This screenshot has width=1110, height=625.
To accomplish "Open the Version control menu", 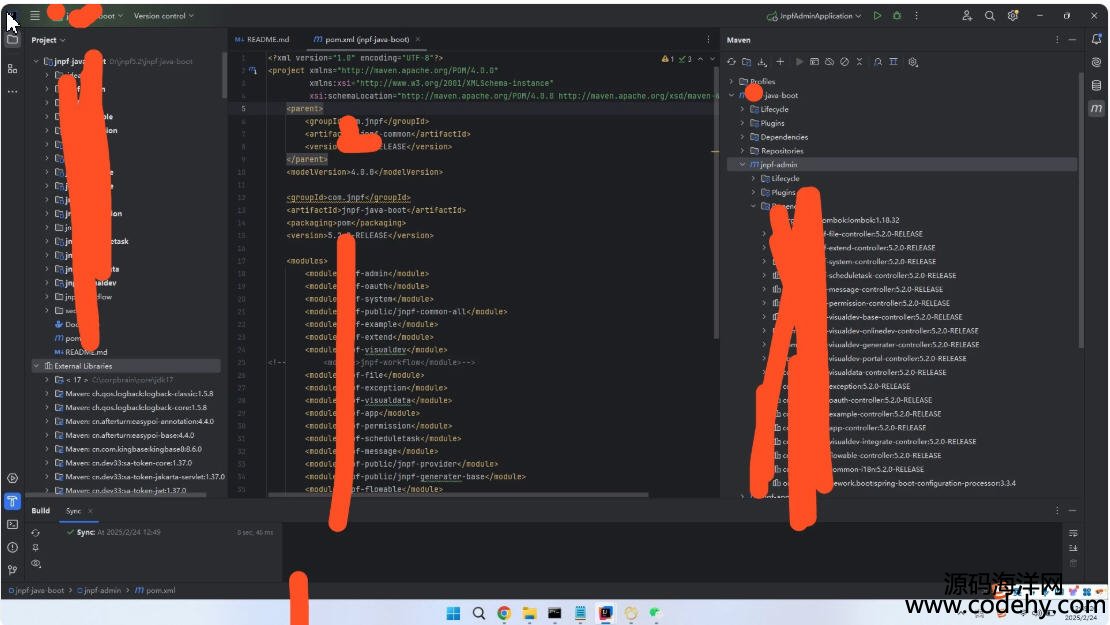I will [164, 16].
